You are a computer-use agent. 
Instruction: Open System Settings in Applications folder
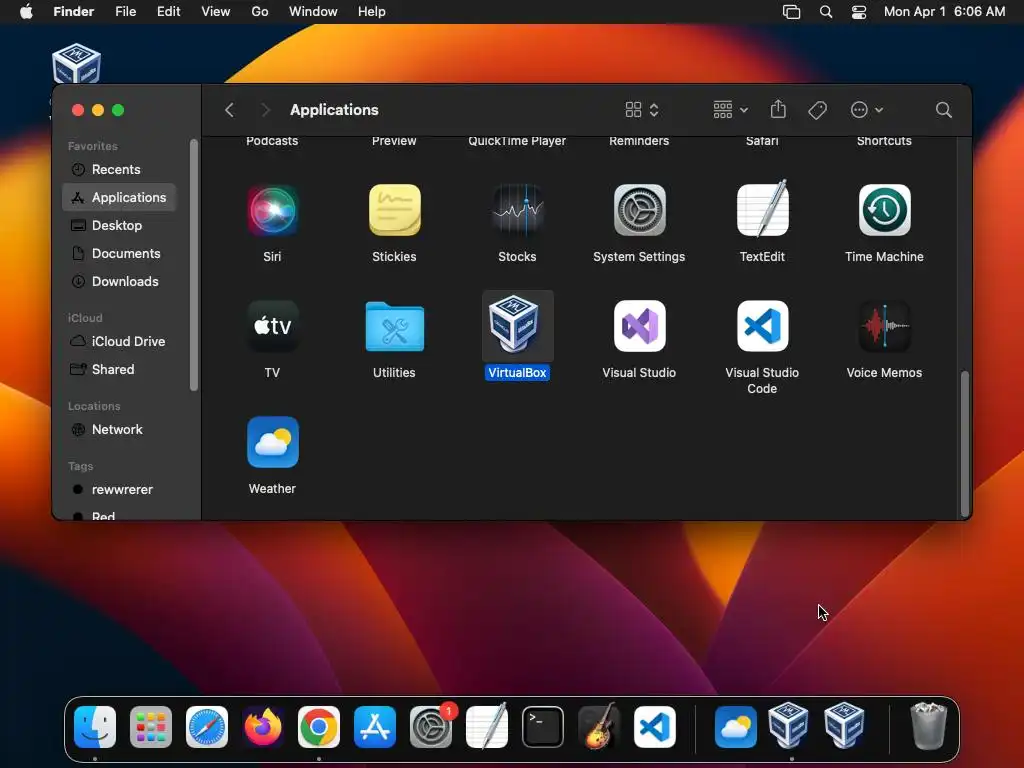tap(639, 210)
